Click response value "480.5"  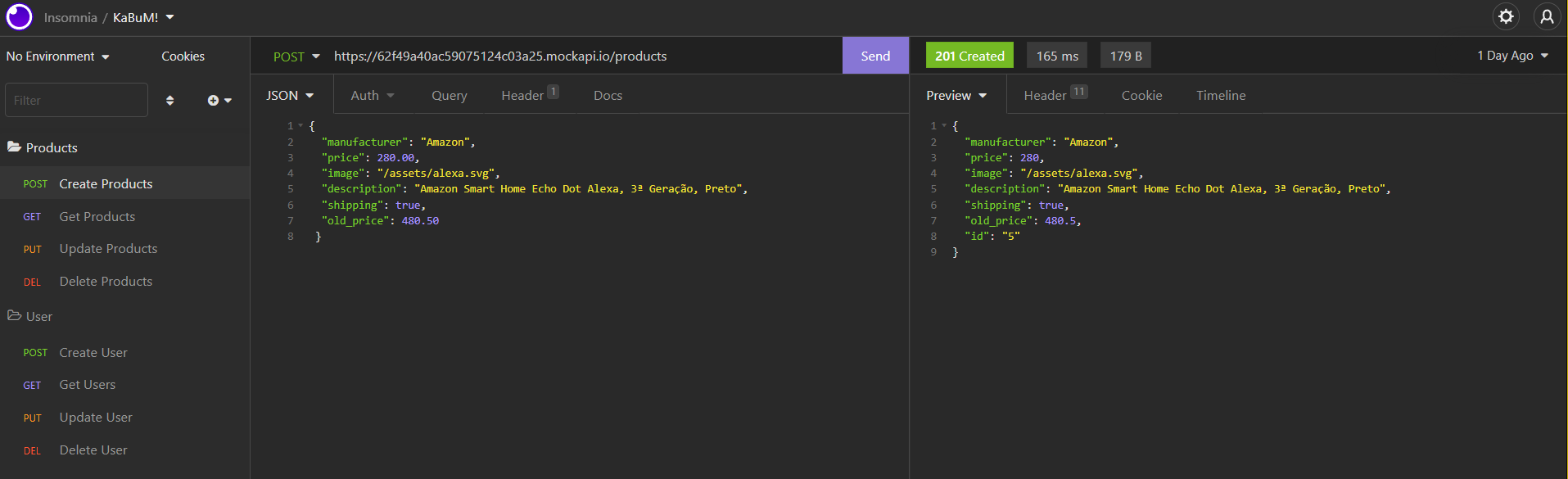click(x=1060, y=221)
